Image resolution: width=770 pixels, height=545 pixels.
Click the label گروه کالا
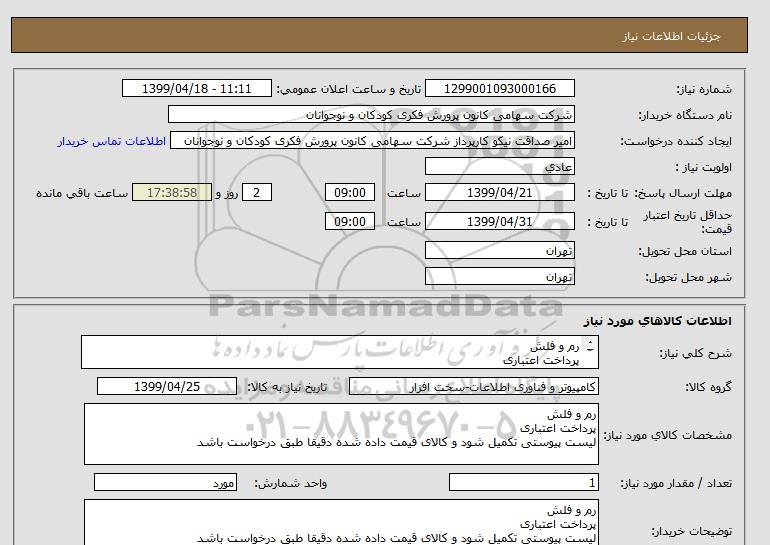point(709,387)
